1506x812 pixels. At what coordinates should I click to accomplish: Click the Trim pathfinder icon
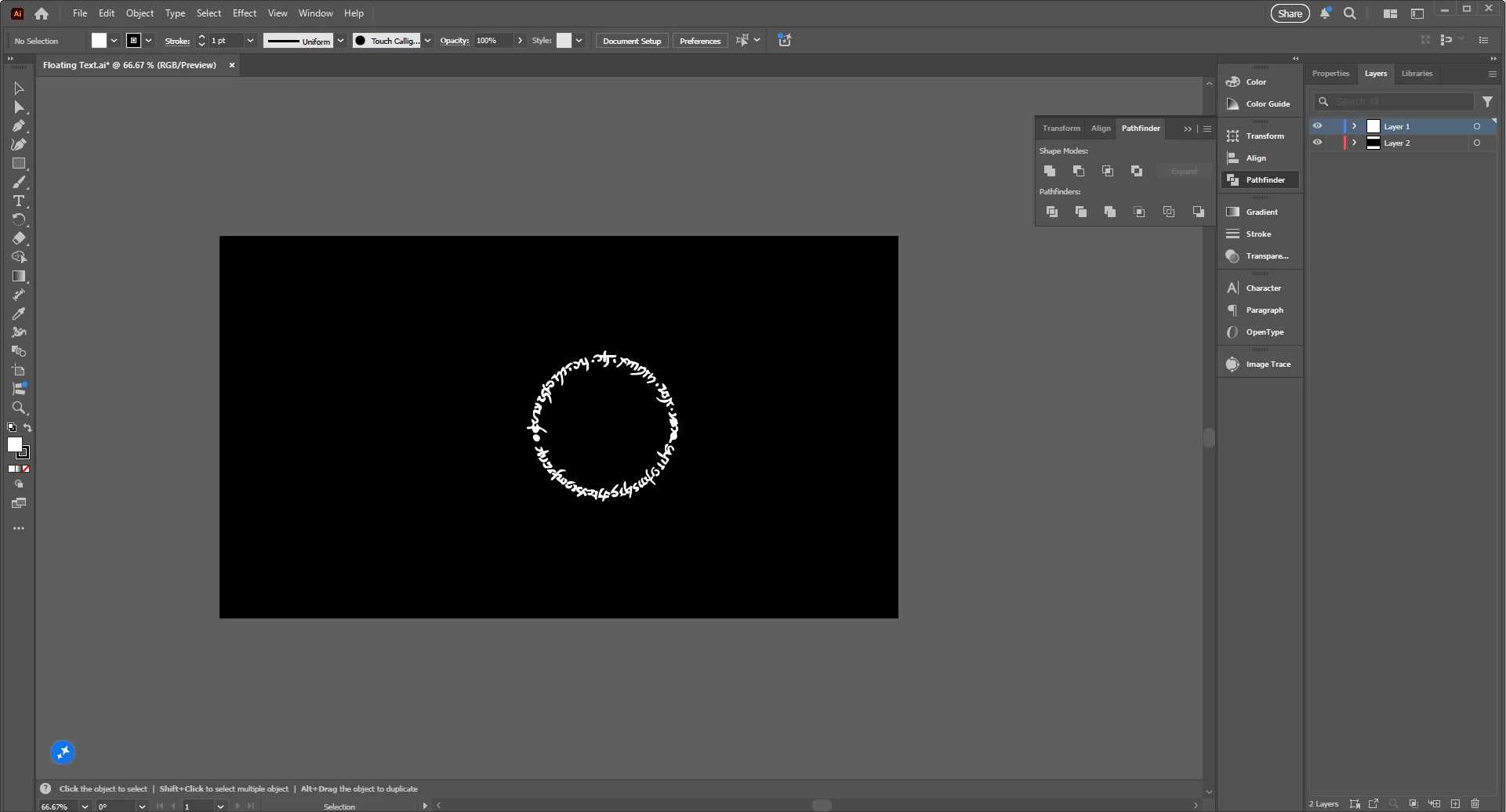pyautogui.click(x=1081, y=212)
